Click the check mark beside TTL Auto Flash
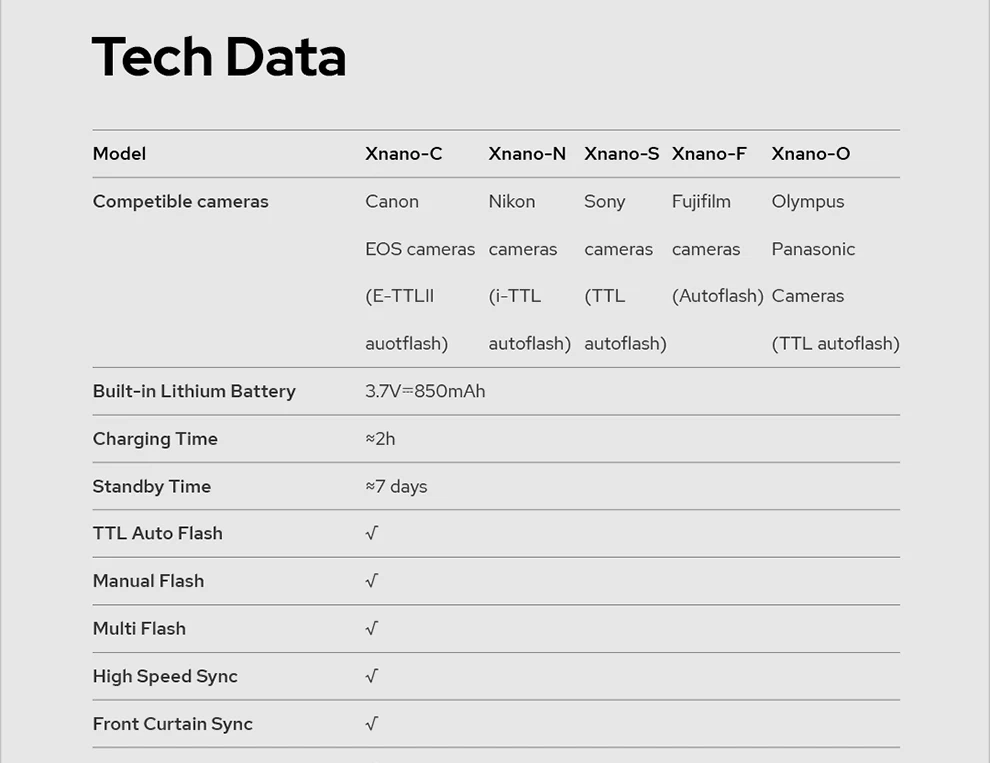Image resolution: width=990 pixels, height=763 pixels. [372, 534]
